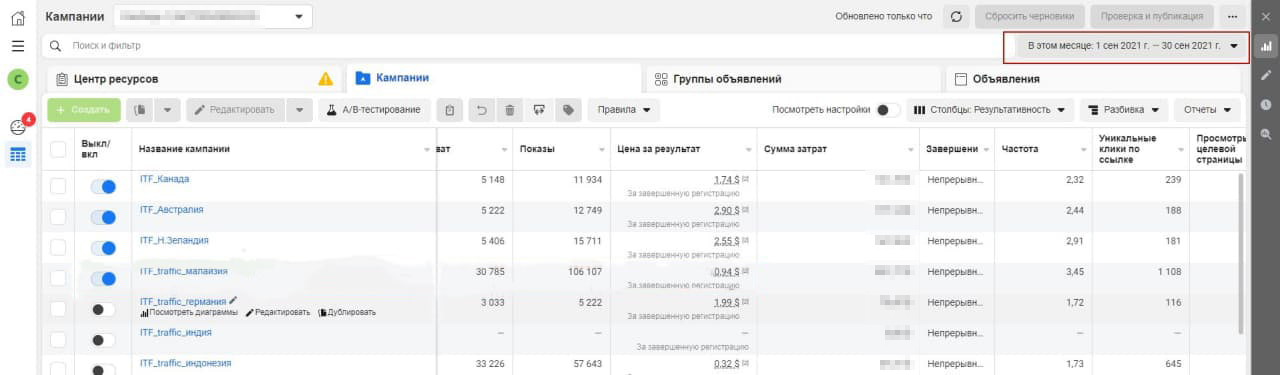
Task: Open account overview gauge icon with badge
Action: tap(17, 127)
